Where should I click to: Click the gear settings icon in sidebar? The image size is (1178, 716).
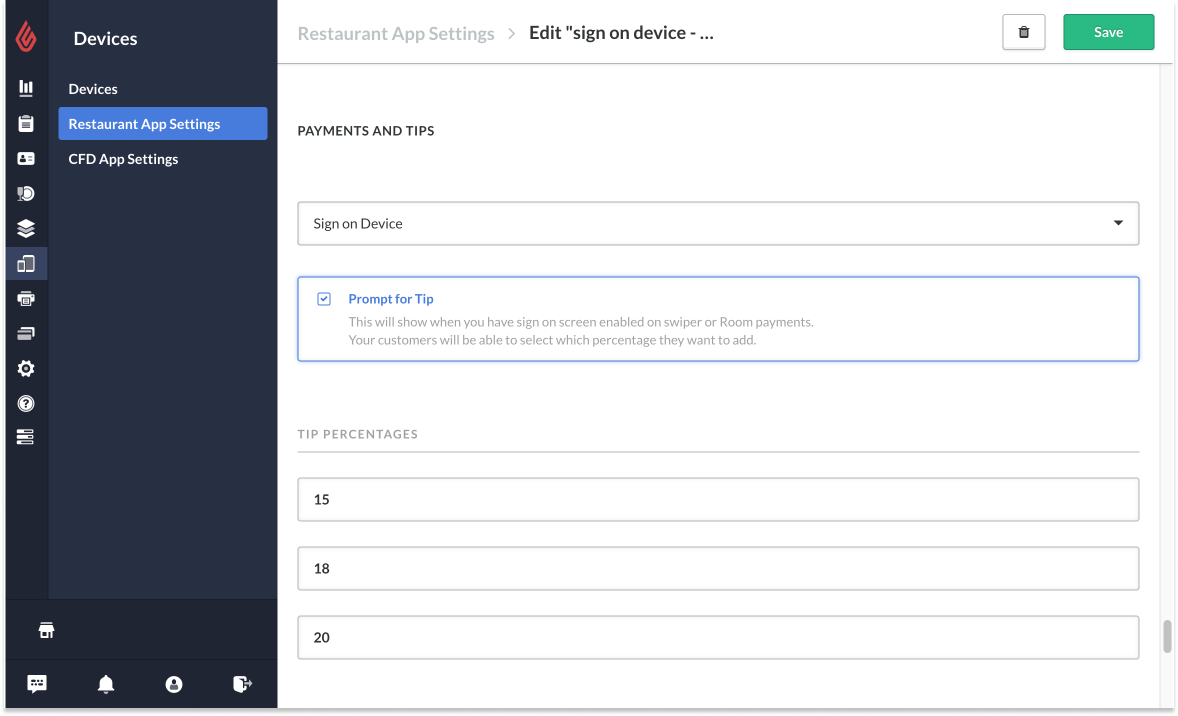(26, 369)
